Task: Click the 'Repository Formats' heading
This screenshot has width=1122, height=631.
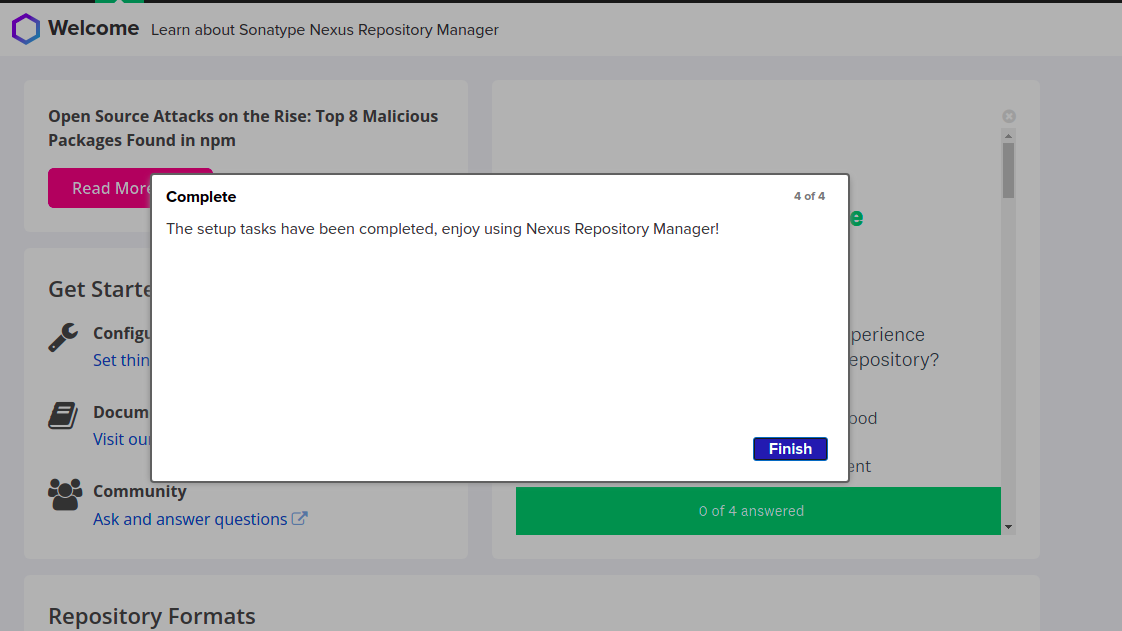Action: click(152, 616)
